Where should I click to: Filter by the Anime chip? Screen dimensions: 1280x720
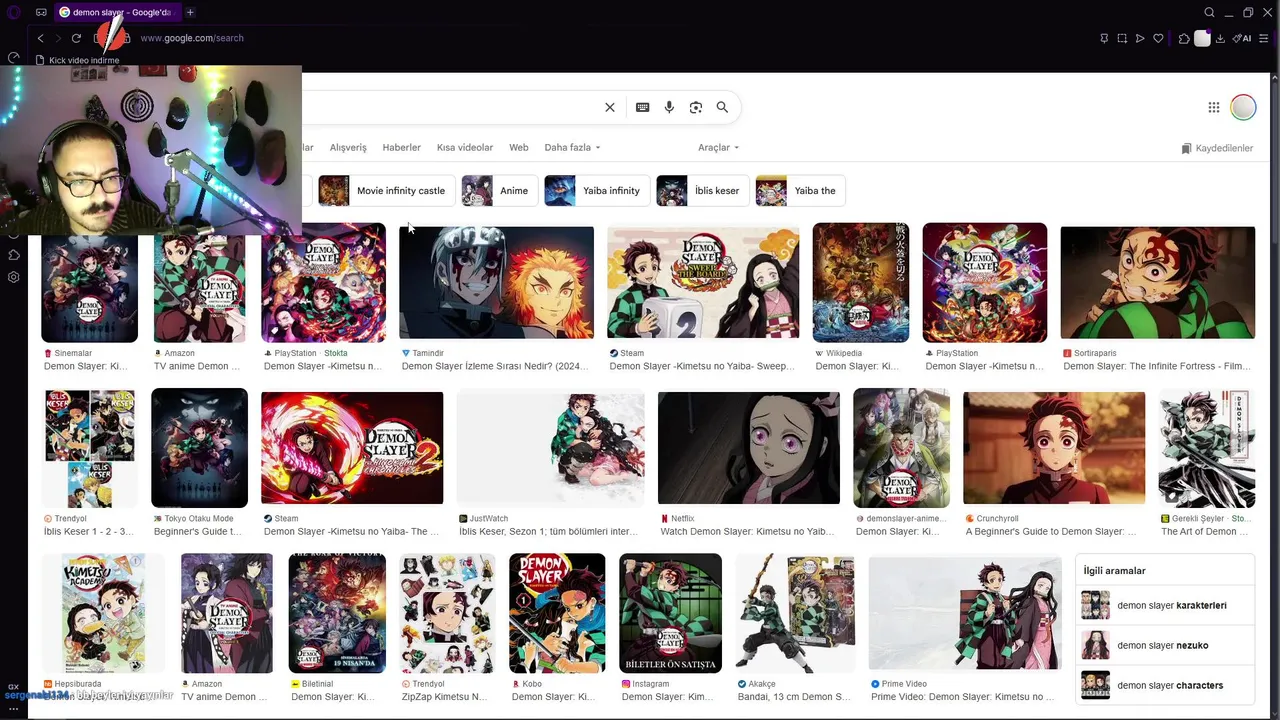[500, 190]
